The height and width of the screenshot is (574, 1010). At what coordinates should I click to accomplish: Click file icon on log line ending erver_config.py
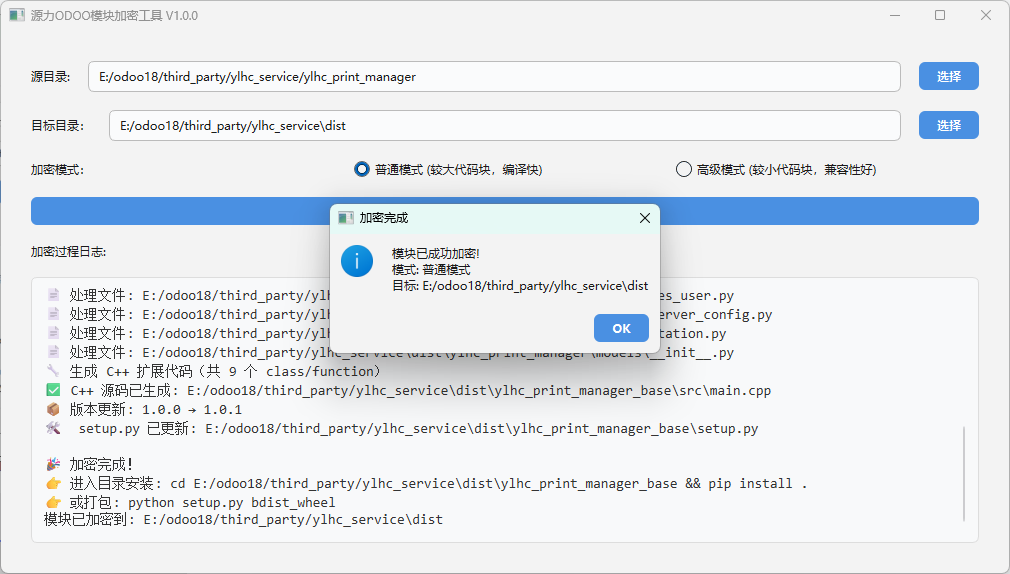click(x=53, y=314)
